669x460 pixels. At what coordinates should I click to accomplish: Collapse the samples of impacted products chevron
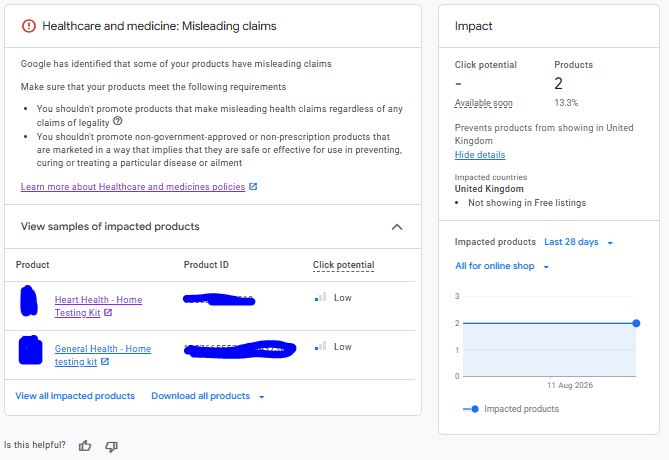(397, 227)
